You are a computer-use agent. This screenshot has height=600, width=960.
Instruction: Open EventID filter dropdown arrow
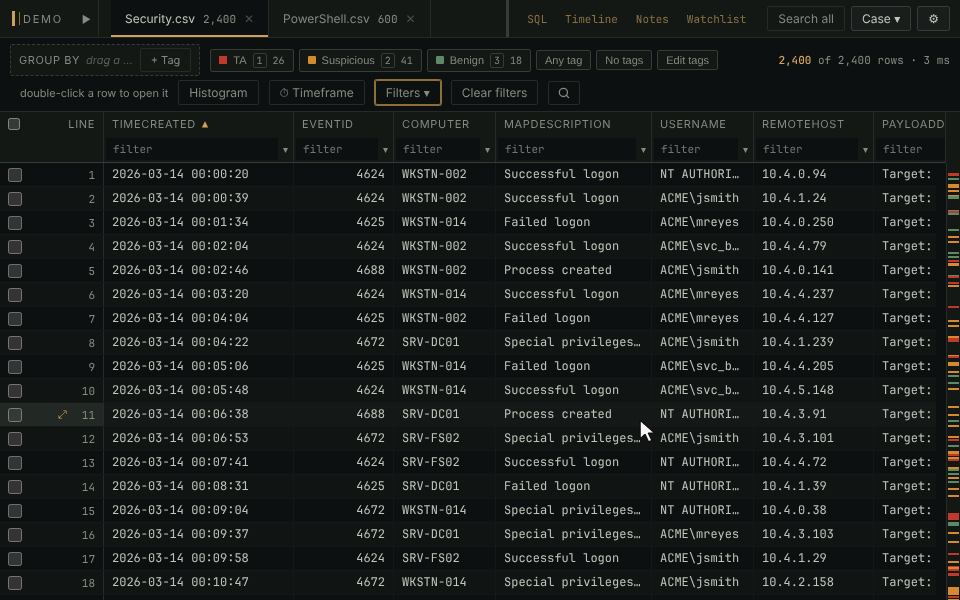pos(385,150)
